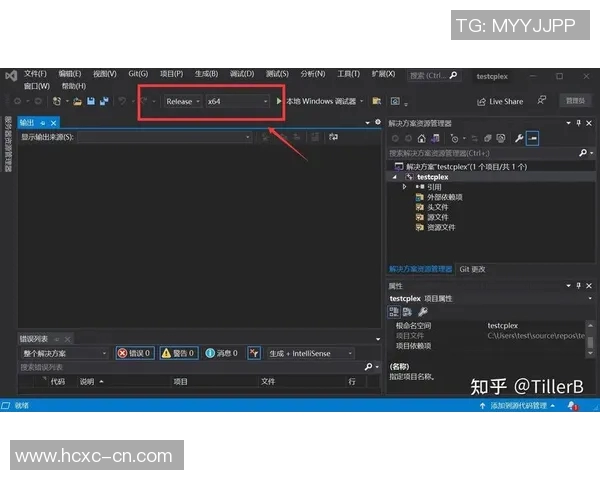This screenshot has width=600, height=480.
Task: Click Property Pages wrench in Properties panel
Action: pos(423,312)
